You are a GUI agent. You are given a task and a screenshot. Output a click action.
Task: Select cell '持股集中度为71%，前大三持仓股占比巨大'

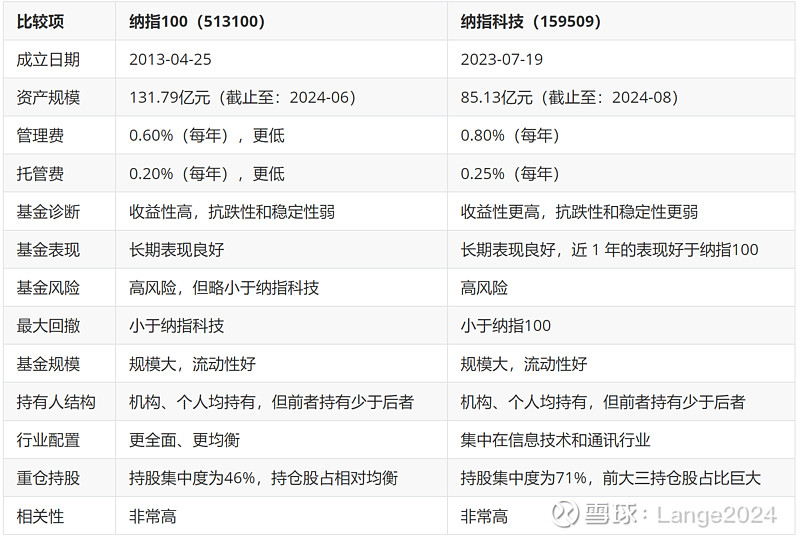611,478
